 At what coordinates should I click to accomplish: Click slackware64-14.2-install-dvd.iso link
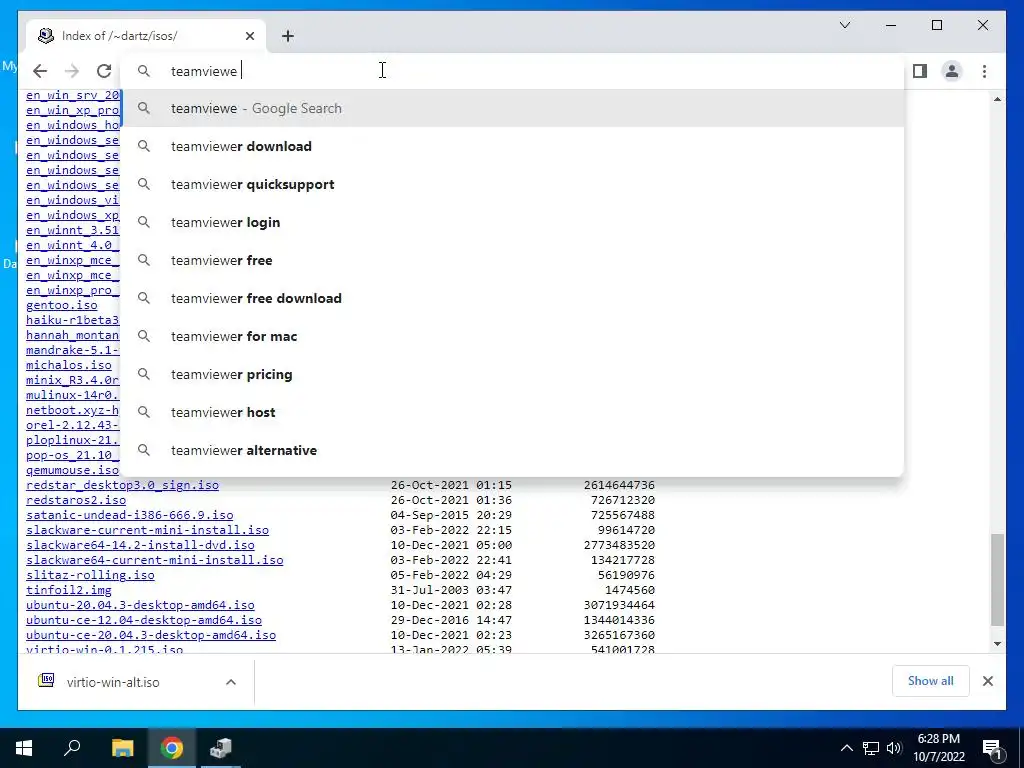(140, 545)
